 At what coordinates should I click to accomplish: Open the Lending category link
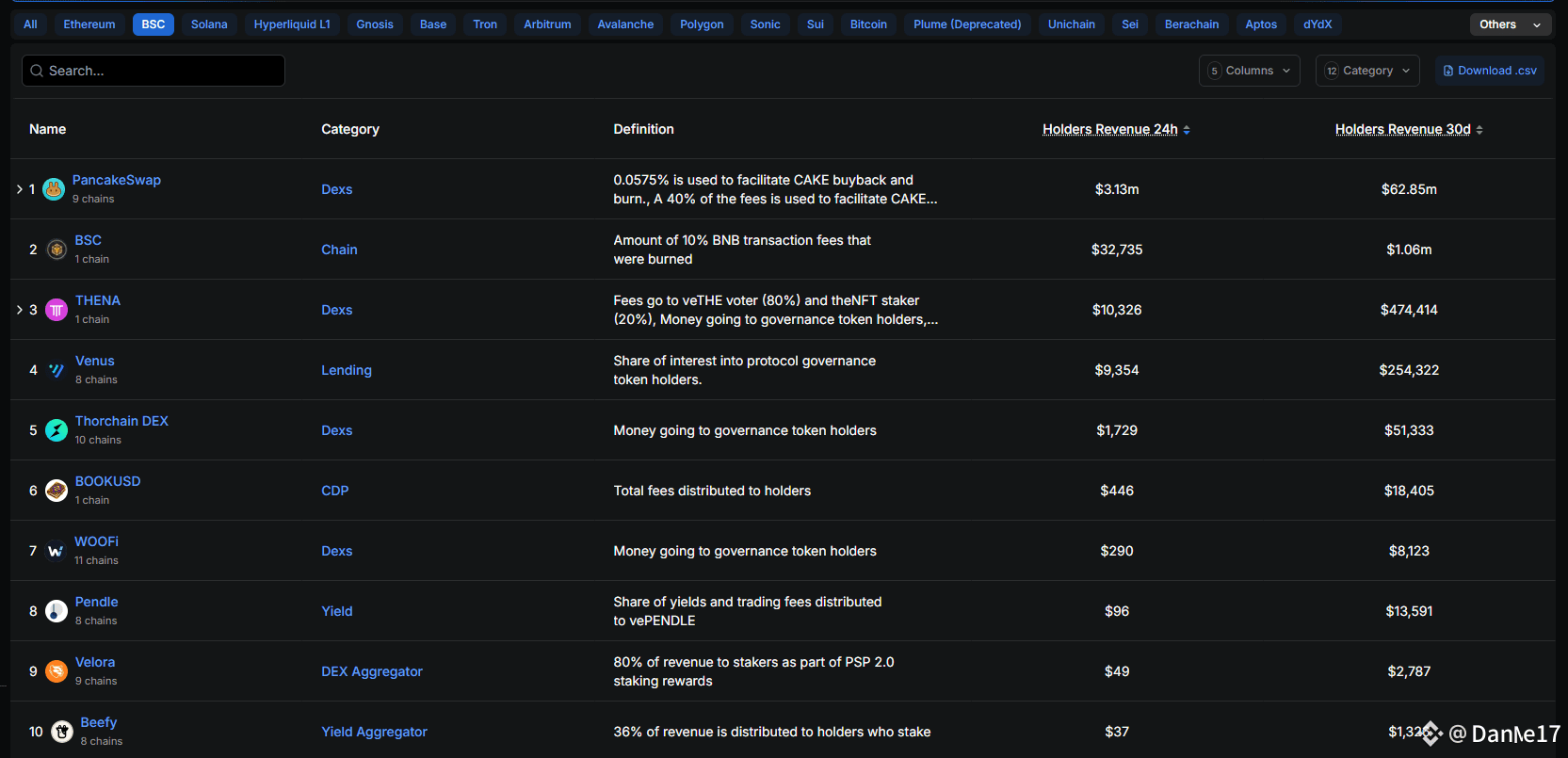[x=347, y=370]
